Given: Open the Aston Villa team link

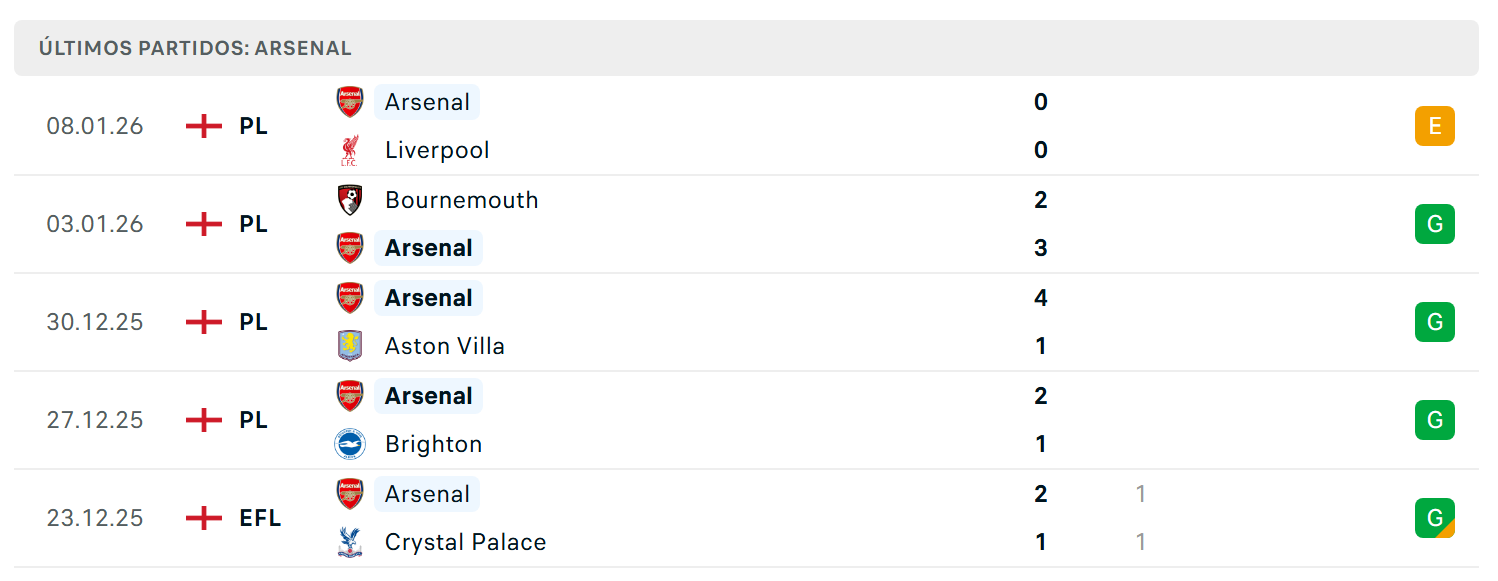Looking at the screenshot, I should 445,346.
